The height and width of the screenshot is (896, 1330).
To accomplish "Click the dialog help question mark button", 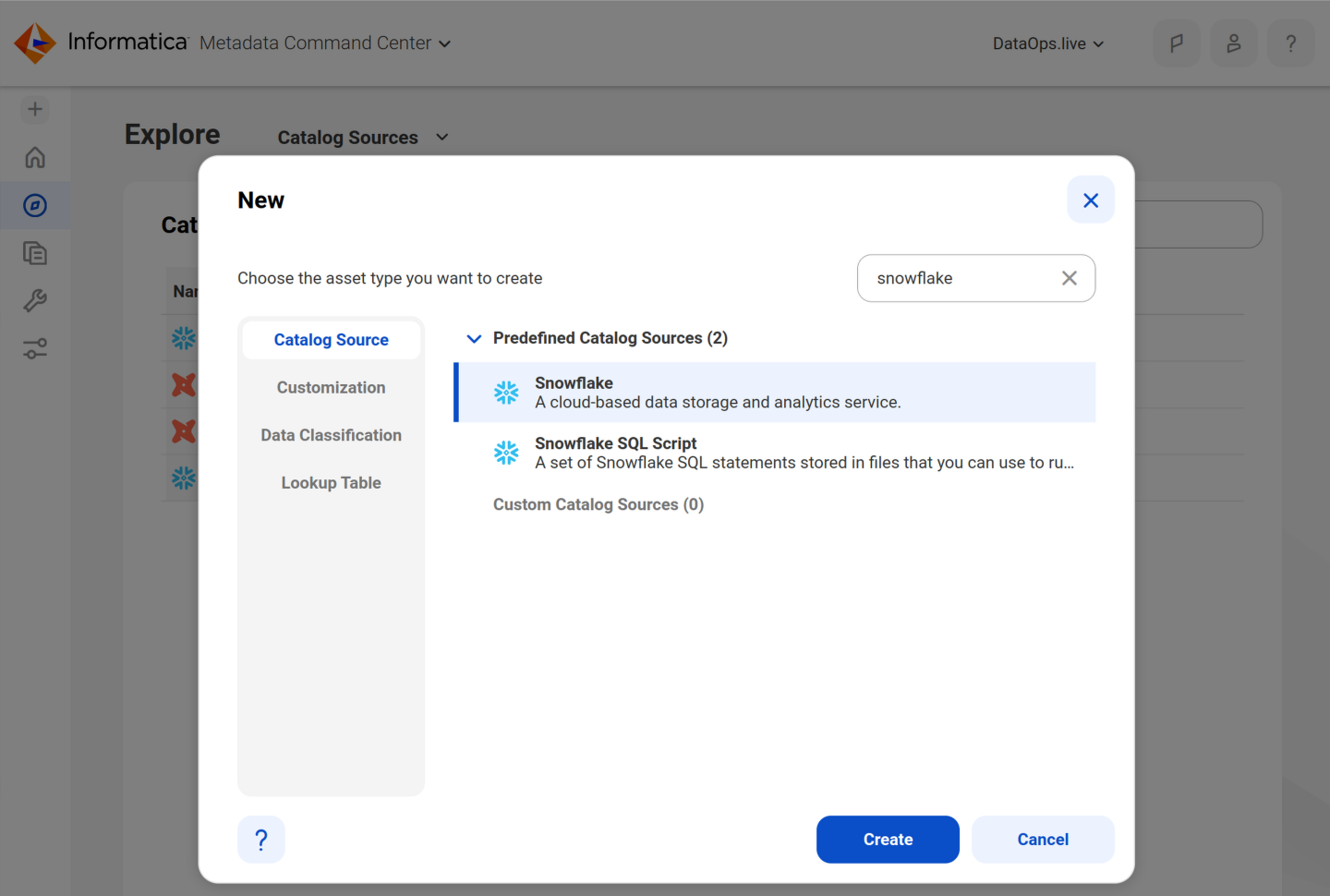I will point(261,840).
